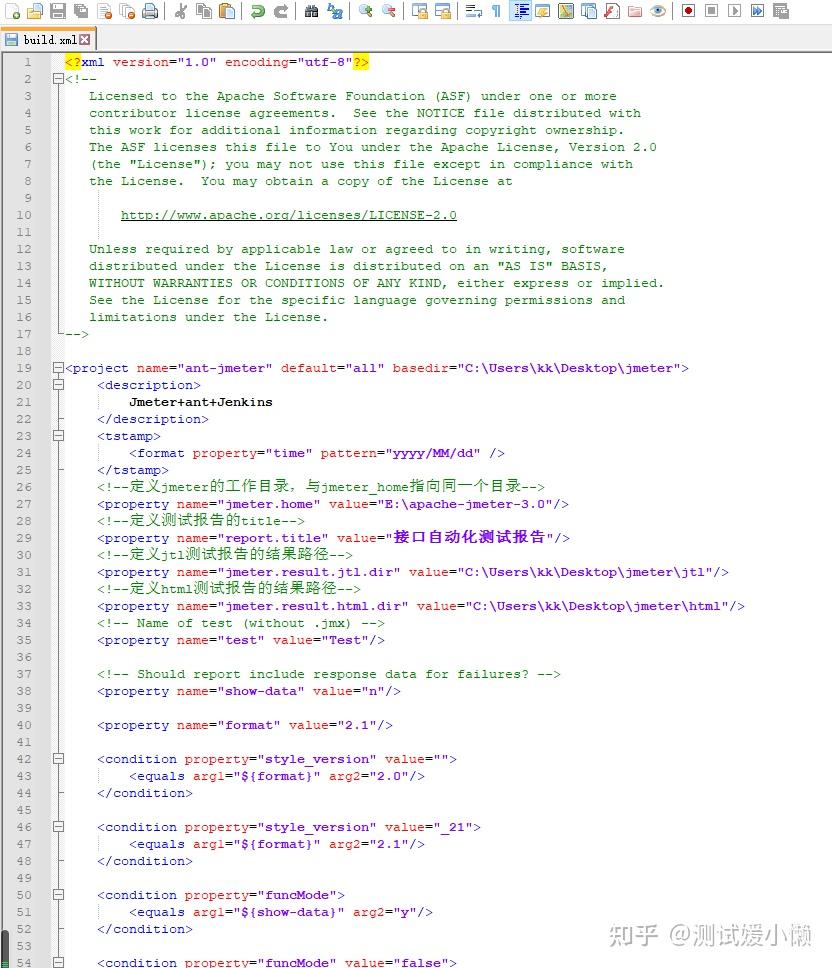Undo the last edit with green arrow
The image size is (832, 968).
[x=257, y=10]
